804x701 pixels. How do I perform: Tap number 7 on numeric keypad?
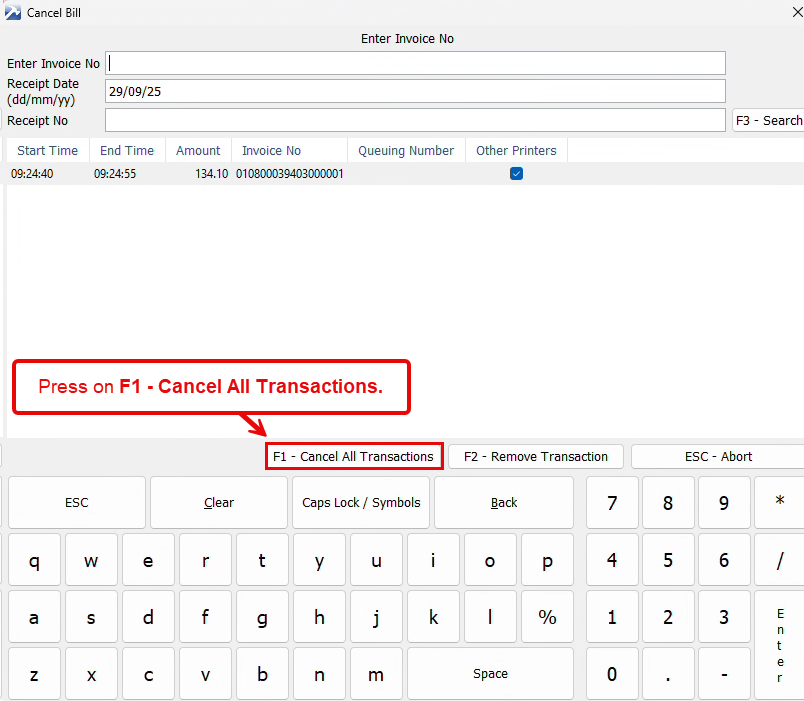(x=612, y=503)
